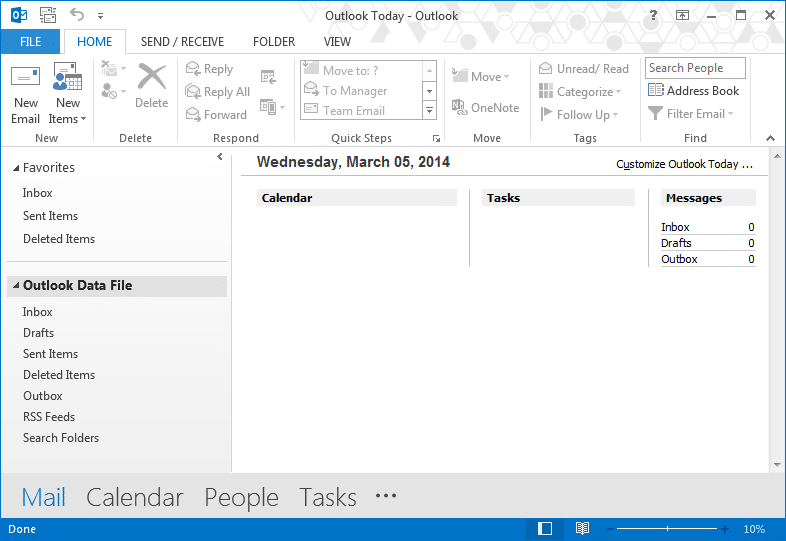
Task: Minimize the folder pane with the arrow
Action: [x=220, y=156]
